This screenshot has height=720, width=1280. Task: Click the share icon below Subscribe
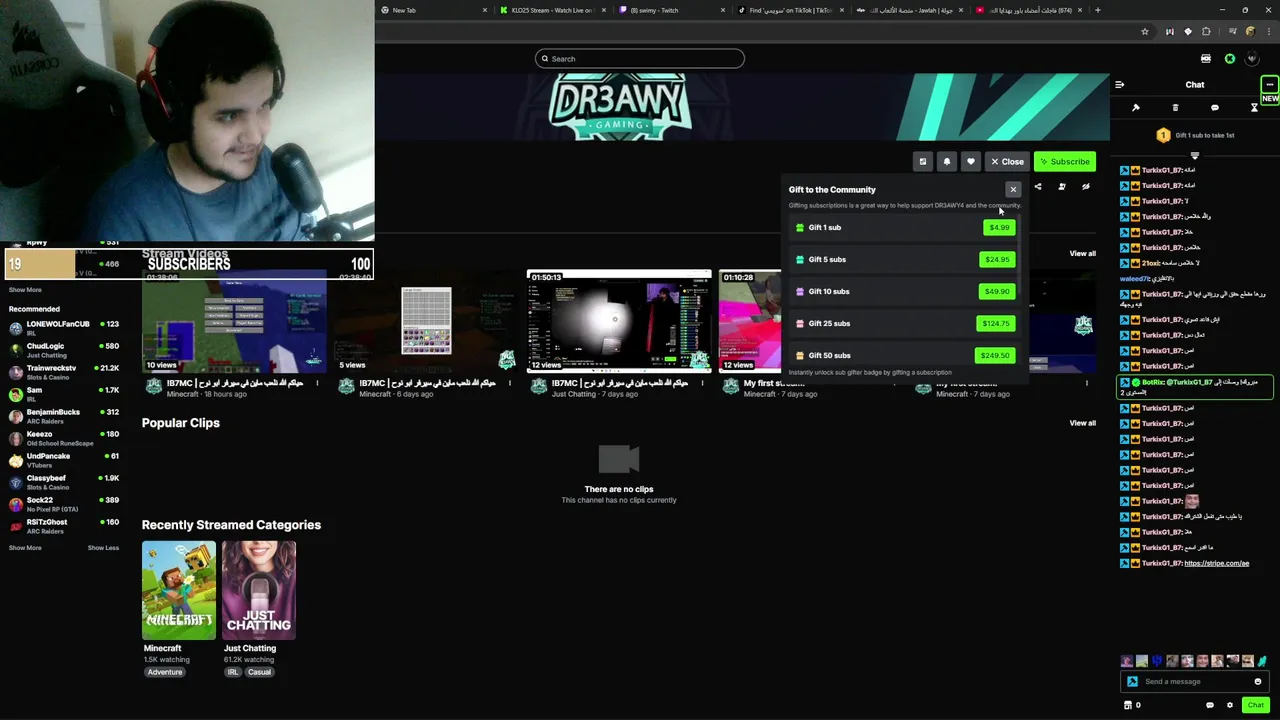click(1038, 187)
